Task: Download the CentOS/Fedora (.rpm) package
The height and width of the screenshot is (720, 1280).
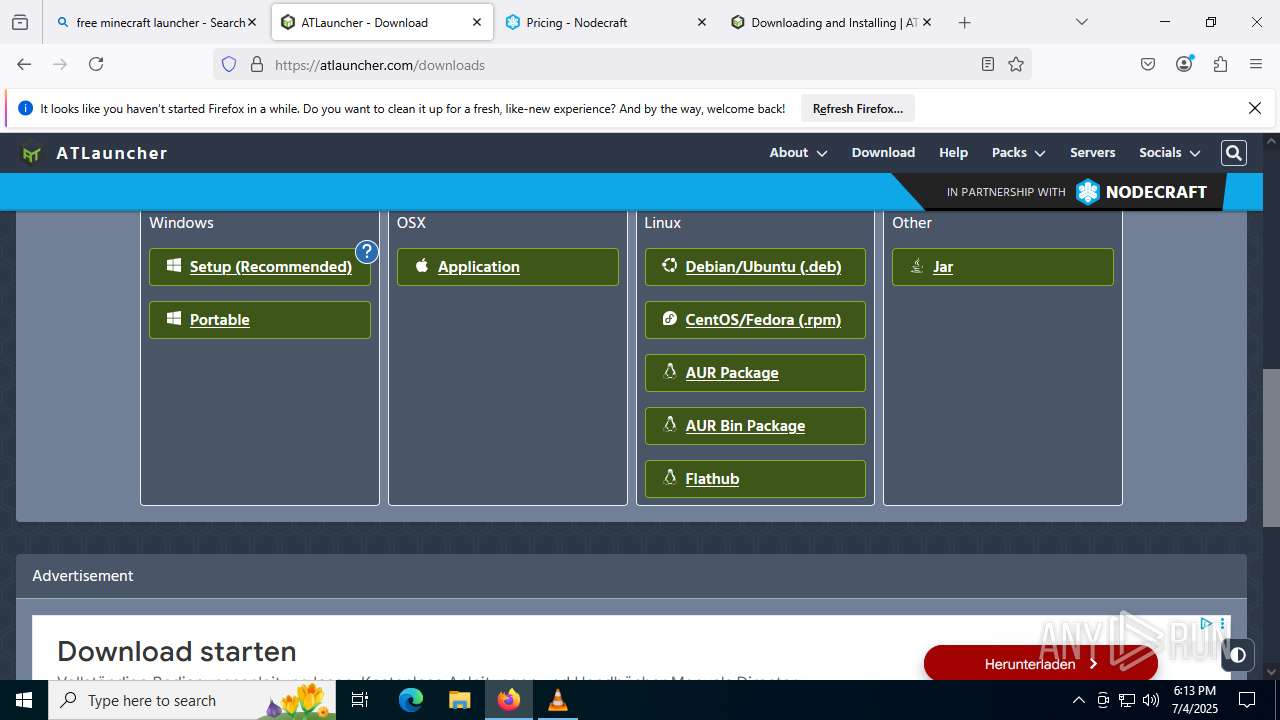Action: click(x=755, y=320)
